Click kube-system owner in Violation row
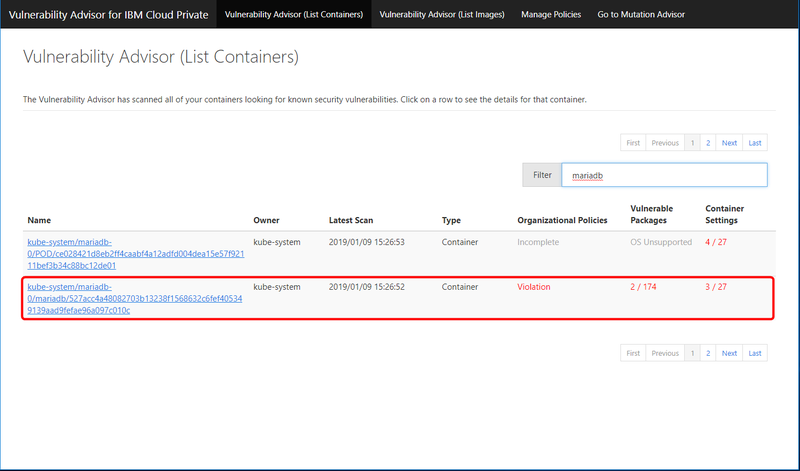This screenshot has width=800, height=471. (x=277, y=287)
